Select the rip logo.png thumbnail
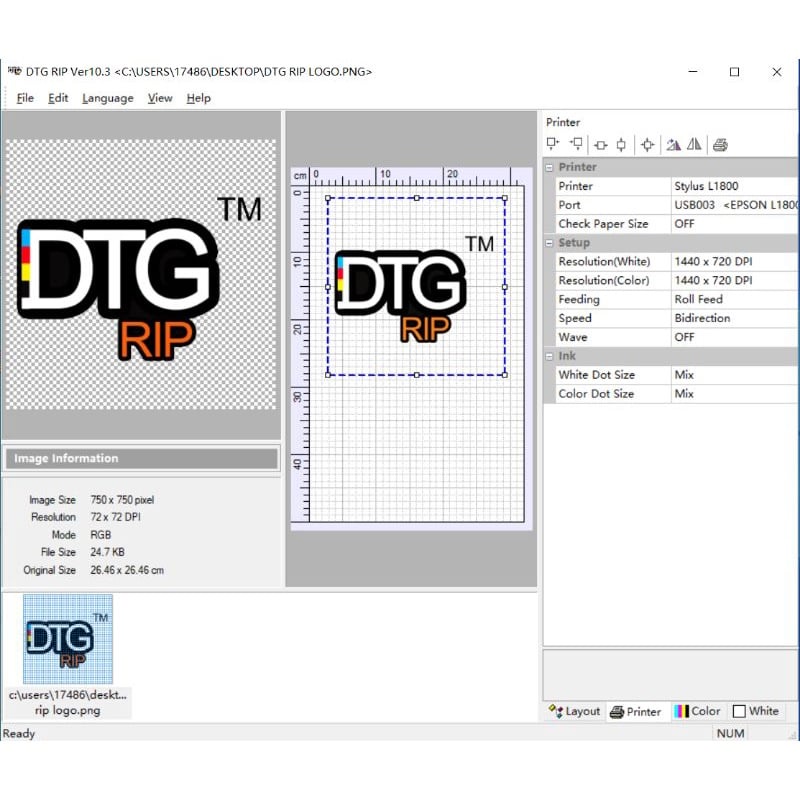800x800 pixels. tap(68, 640)
